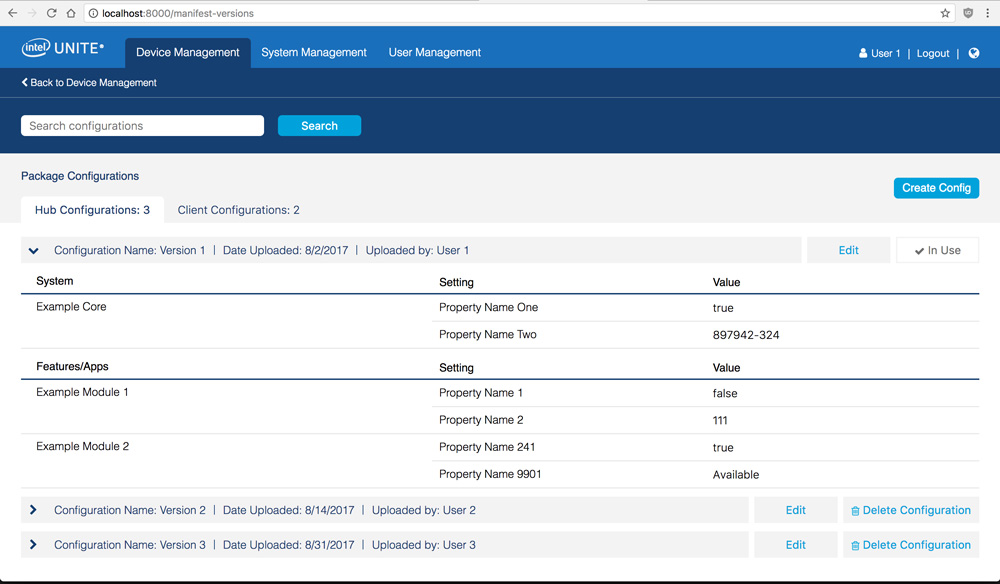Open the globe language icon
Image resolution: width=1000 pixels, height=584 pixels.
click(974, 53)
